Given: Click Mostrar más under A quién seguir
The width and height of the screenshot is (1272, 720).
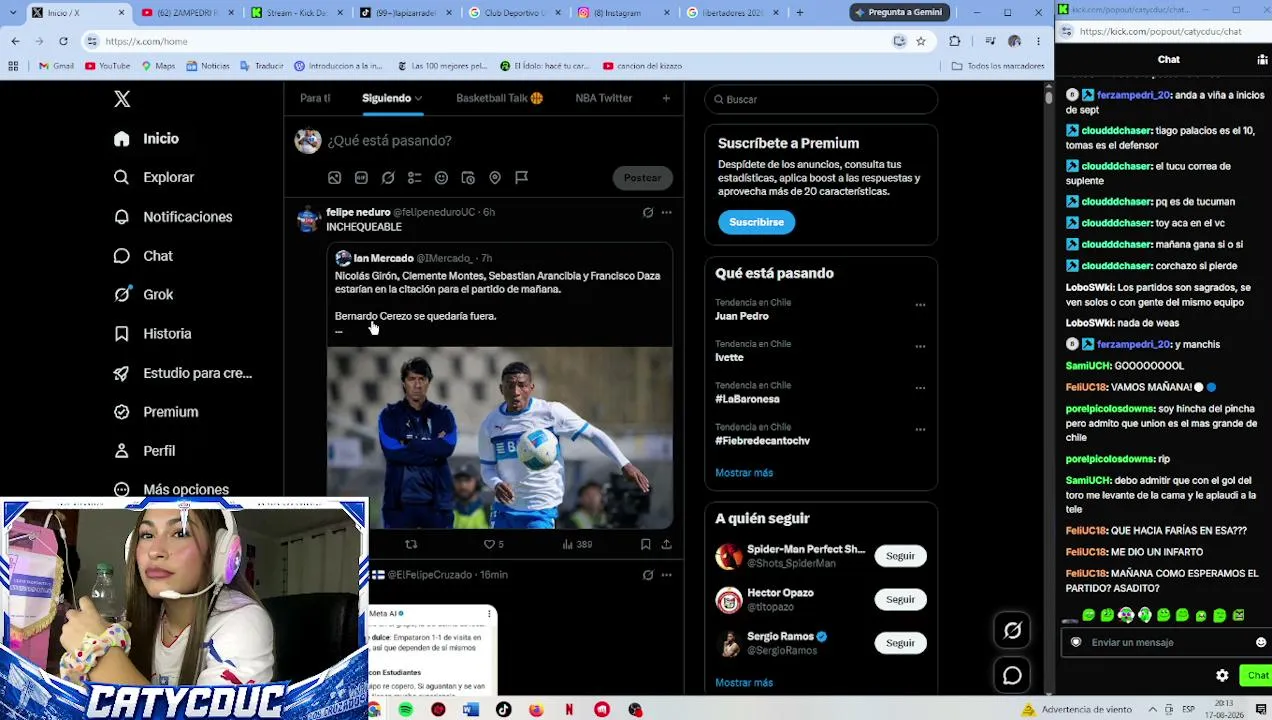Looking at the screenshot, I should coord(744,683).
